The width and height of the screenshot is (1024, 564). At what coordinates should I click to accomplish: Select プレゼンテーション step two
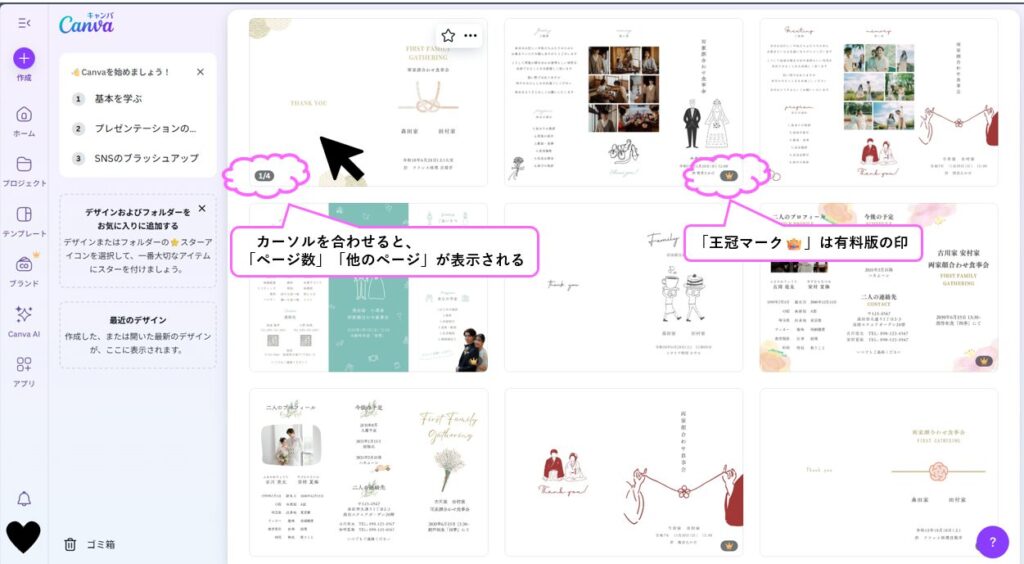(x=145, y=129)
